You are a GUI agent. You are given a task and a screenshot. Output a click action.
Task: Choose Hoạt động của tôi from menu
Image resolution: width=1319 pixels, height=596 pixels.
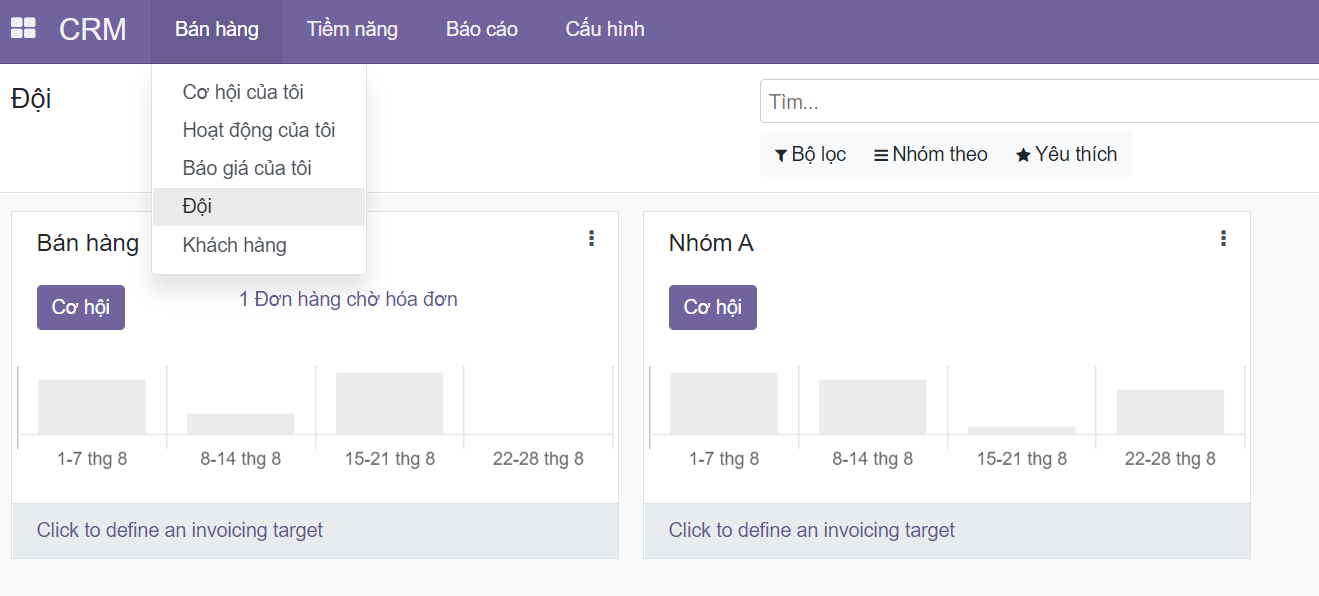tap(258, 130)
